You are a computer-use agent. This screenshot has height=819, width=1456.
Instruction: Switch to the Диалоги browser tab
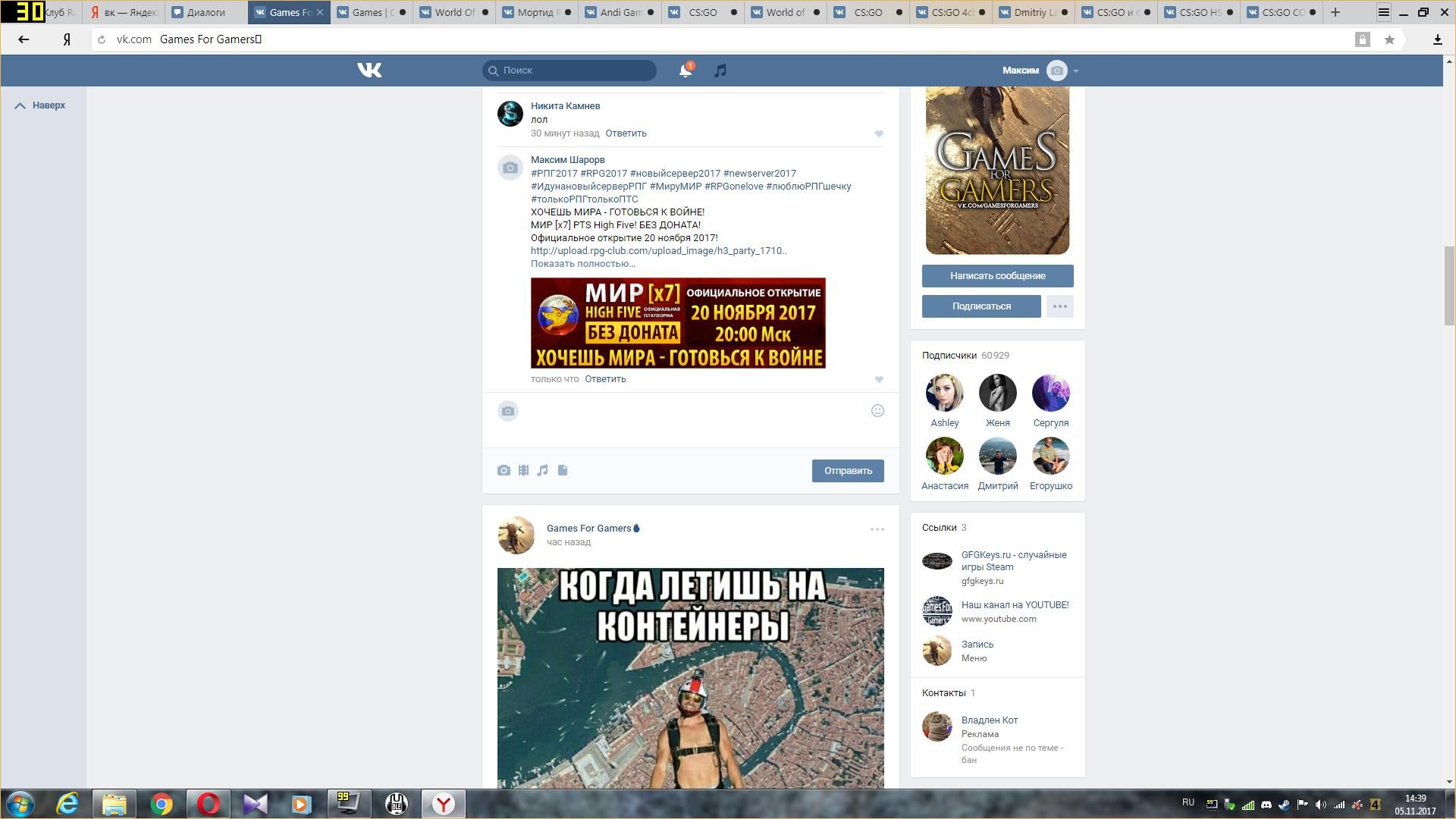206,12
